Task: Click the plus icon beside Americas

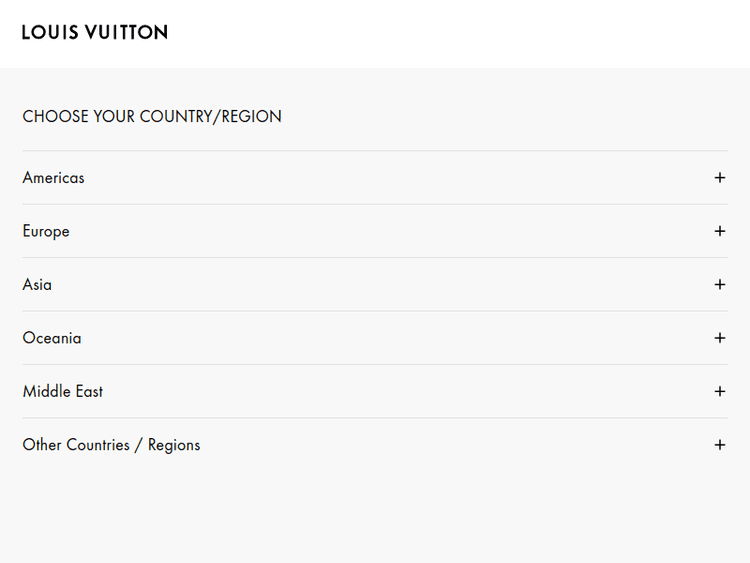Action: (719, 178)
